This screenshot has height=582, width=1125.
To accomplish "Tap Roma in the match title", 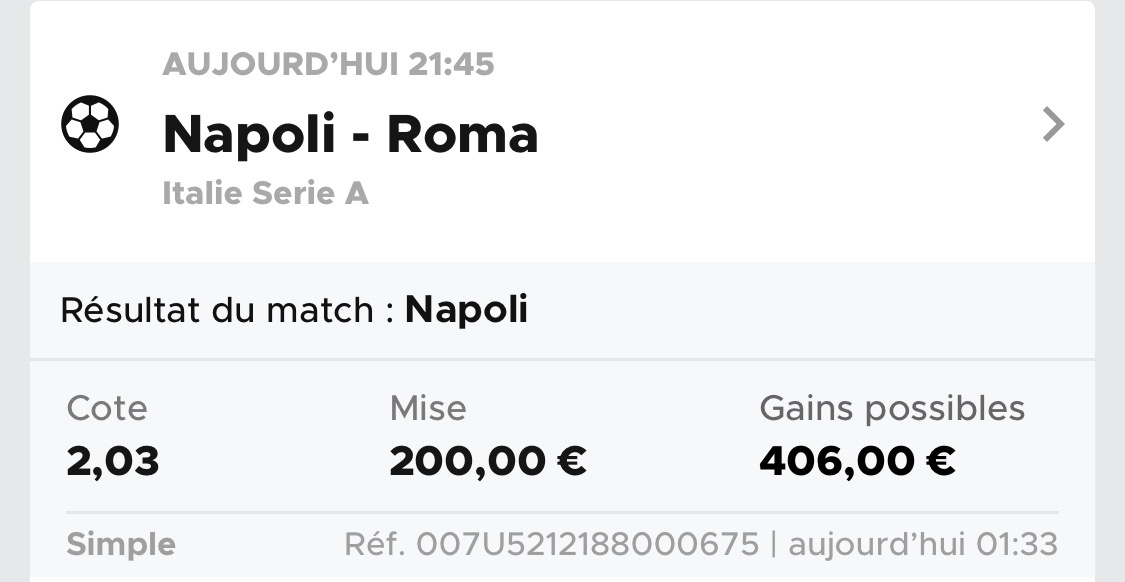I will point(462,134).
